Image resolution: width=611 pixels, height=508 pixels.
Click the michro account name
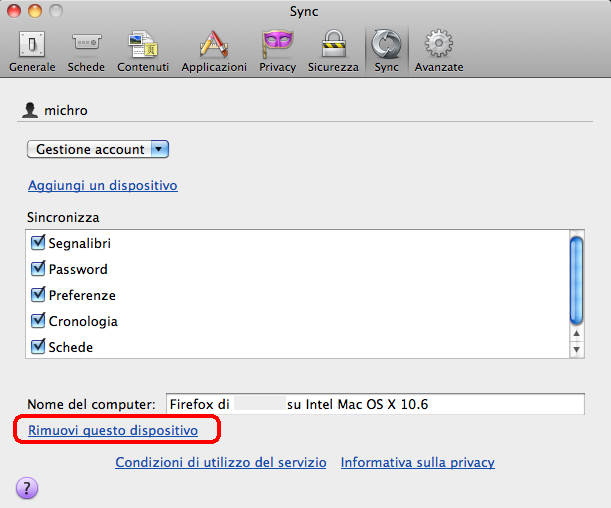coord(66,111)
